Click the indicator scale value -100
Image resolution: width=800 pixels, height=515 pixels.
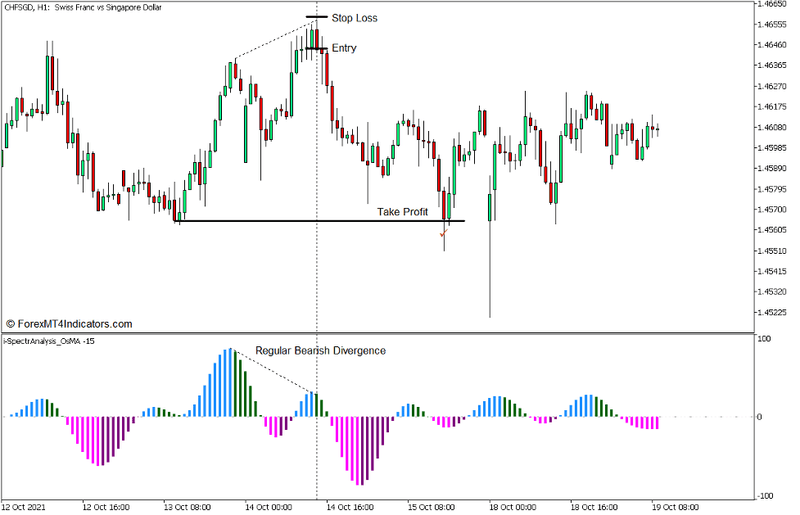click(766, 496)
